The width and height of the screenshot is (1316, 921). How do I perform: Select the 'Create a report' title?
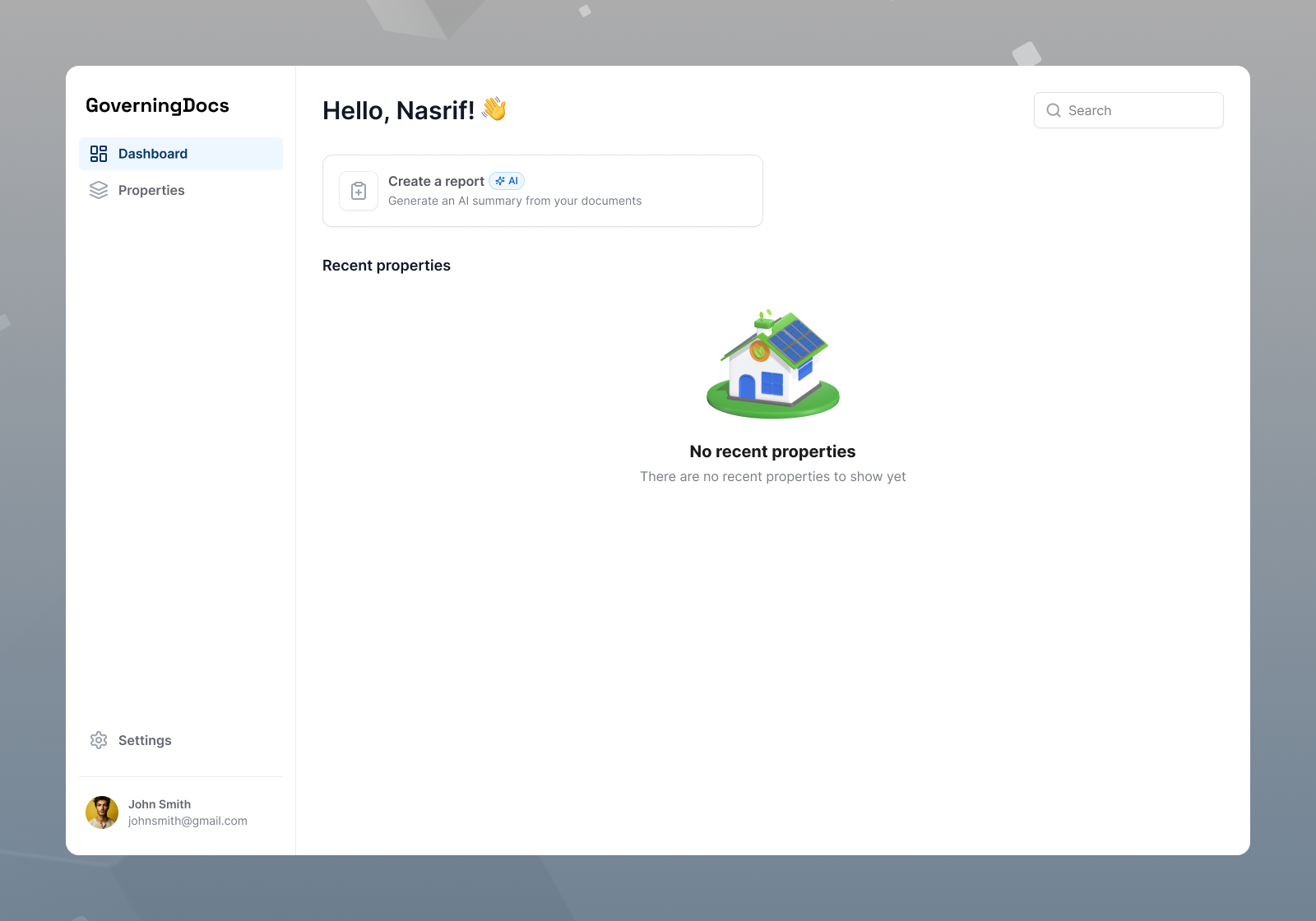coord(436,181)
